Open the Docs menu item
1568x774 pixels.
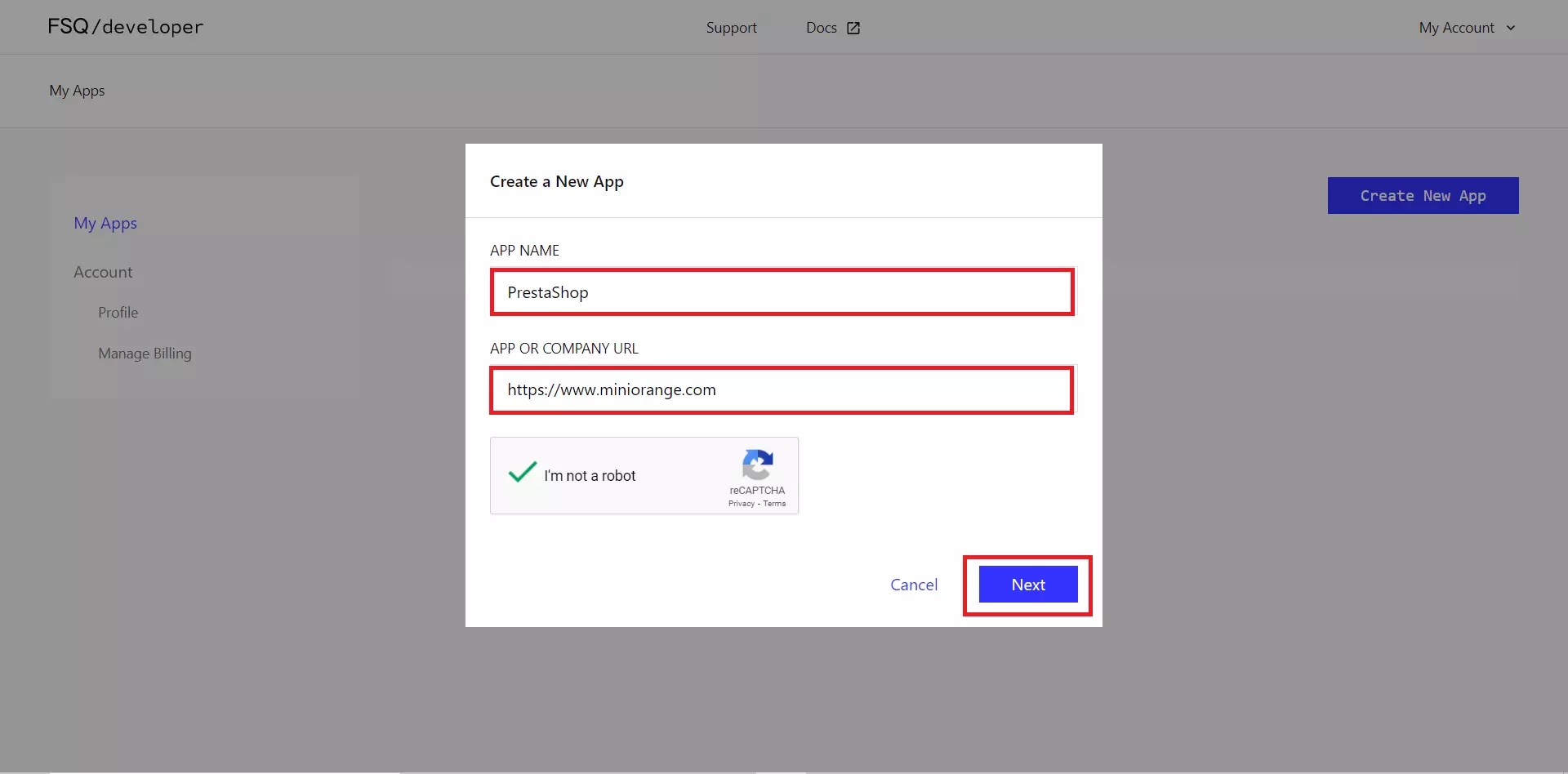click(x=822, y=28)
